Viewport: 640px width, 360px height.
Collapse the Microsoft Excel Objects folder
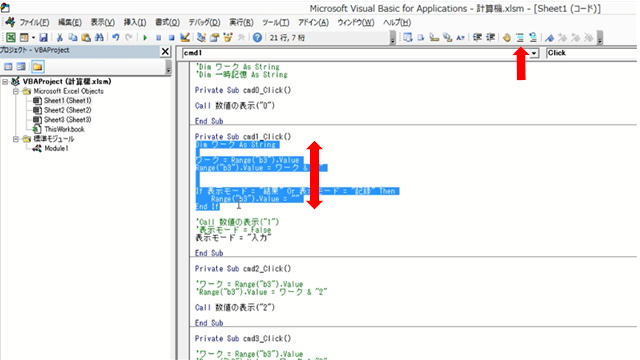[16, 91]
